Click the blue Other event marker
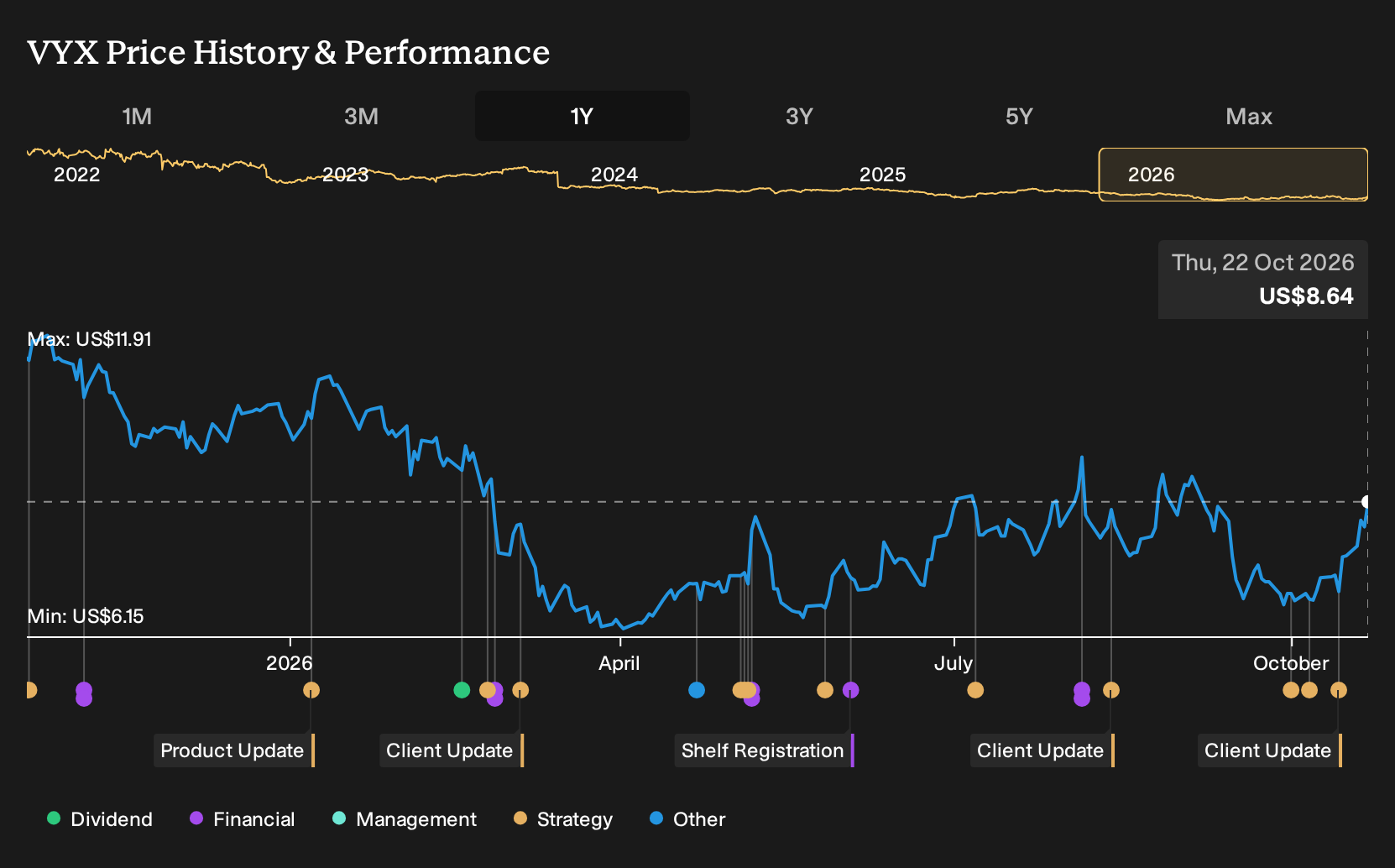1395x868 pixels. click(x=697, y=690)
